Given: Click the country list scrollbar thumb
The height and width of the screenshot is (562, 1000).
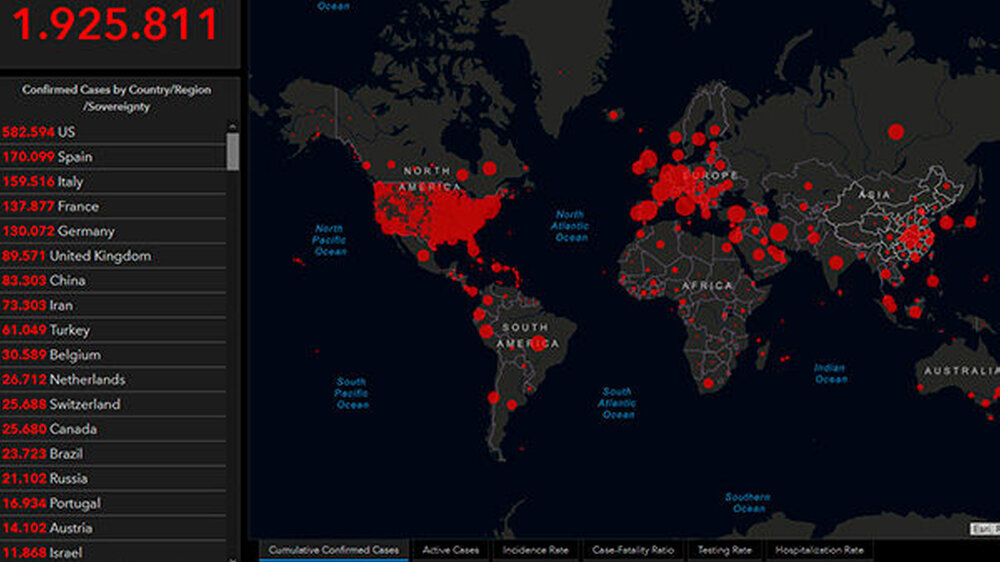Looking at the screenshot, I should (x=233, y=152).
